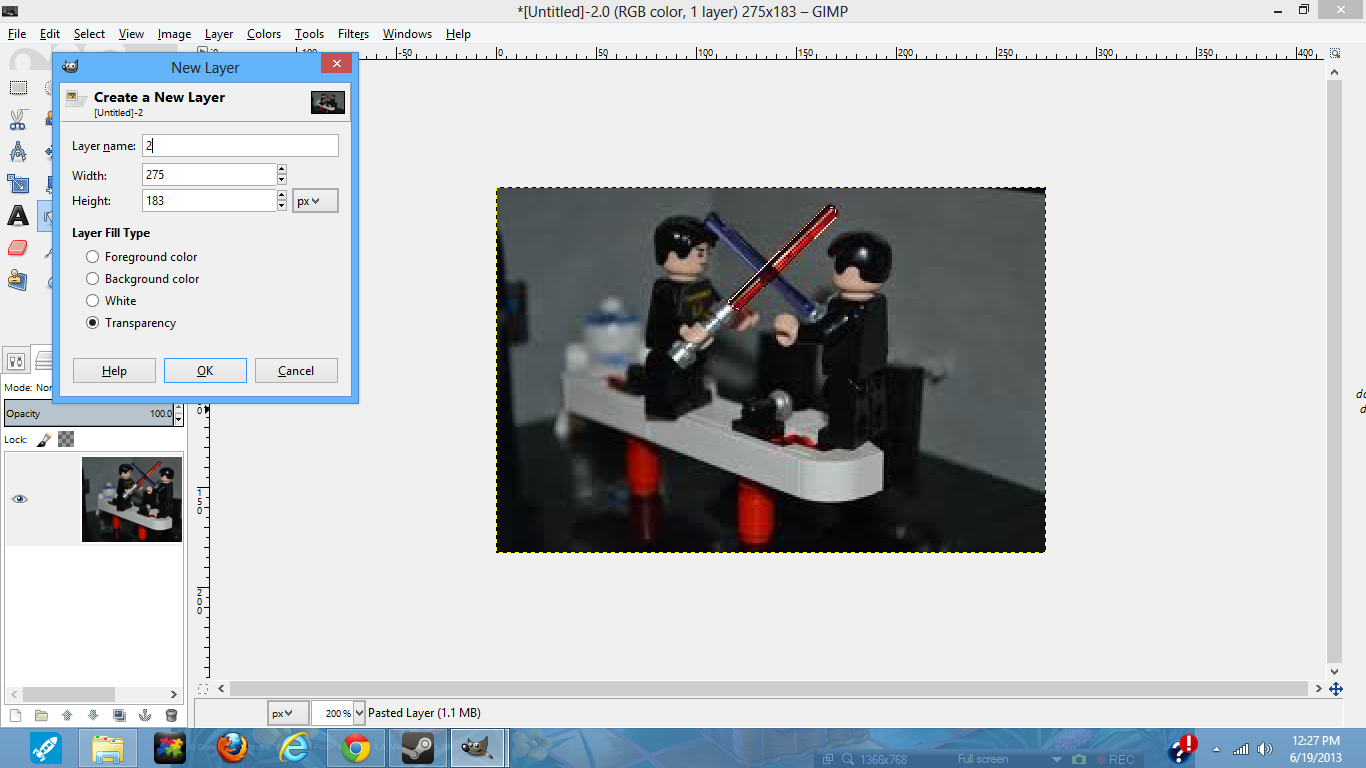1366x768 pixels.
Task: Click the canvas horizontal scrollbar
Action: [x=769, y=689]
